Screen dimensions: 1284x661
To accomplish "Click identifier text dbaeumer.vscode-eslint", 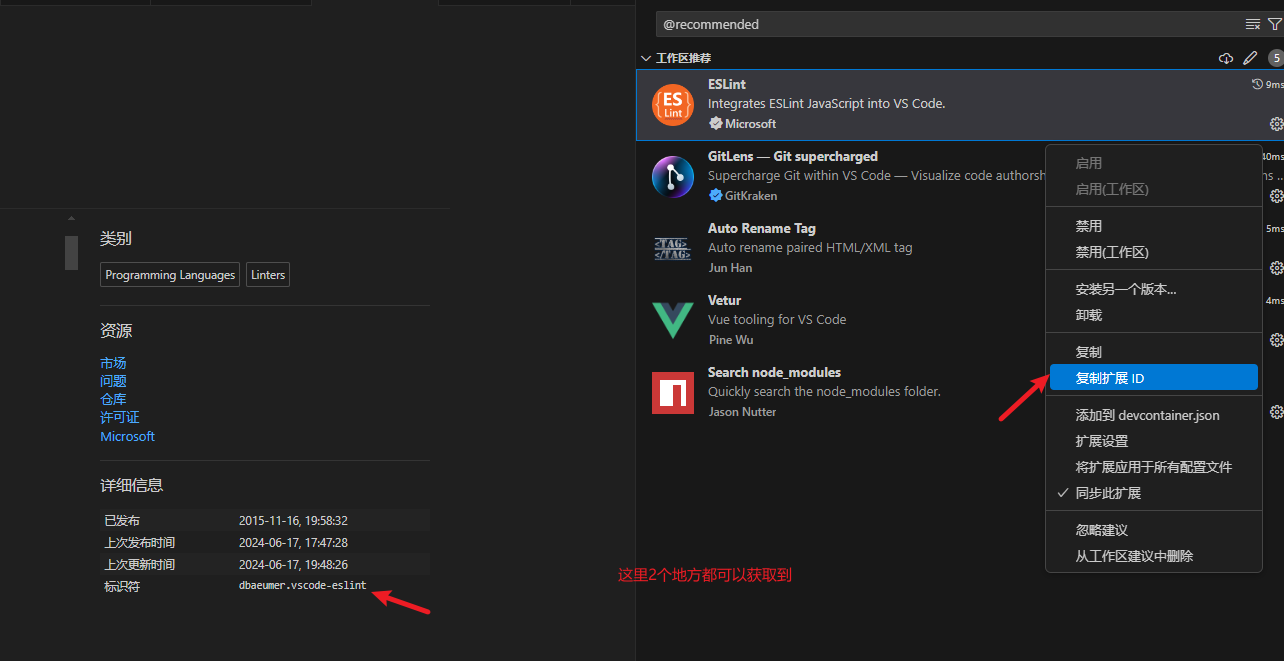I will pos(303,585).
